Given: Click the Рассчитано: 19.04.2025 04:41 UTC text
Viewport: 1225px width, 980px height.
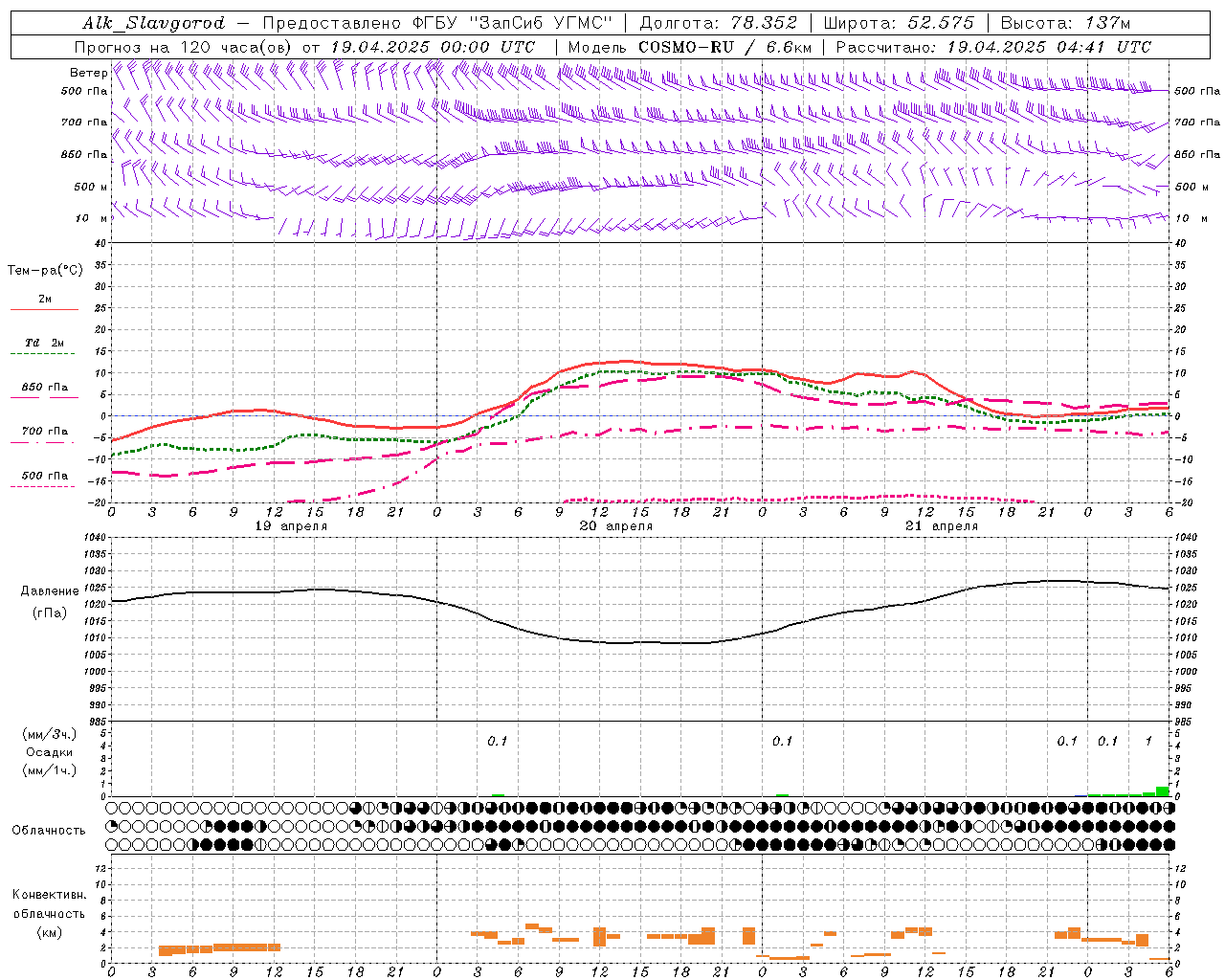Looking at the screenshot, I should (993, 47).
